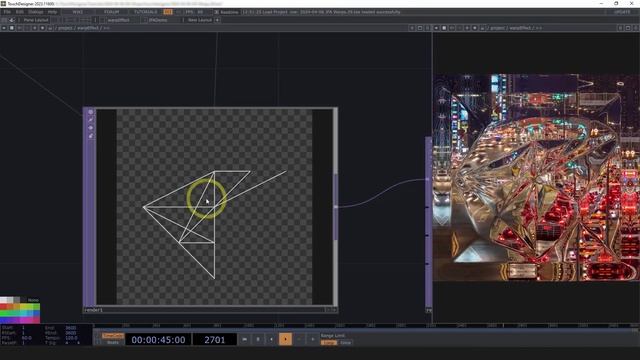Open the FORUM link

[111, 12]
